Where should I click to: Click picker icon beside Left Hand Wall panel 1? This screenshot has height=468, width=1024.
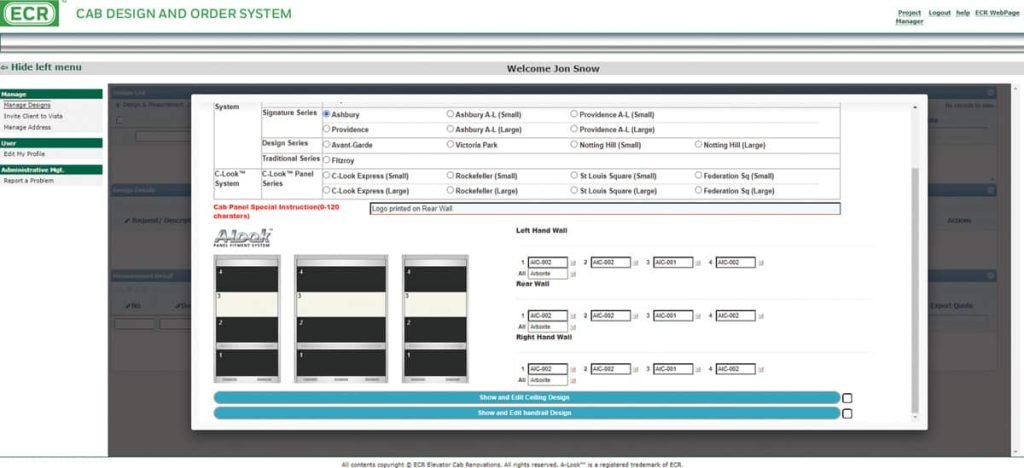[573, 263]
